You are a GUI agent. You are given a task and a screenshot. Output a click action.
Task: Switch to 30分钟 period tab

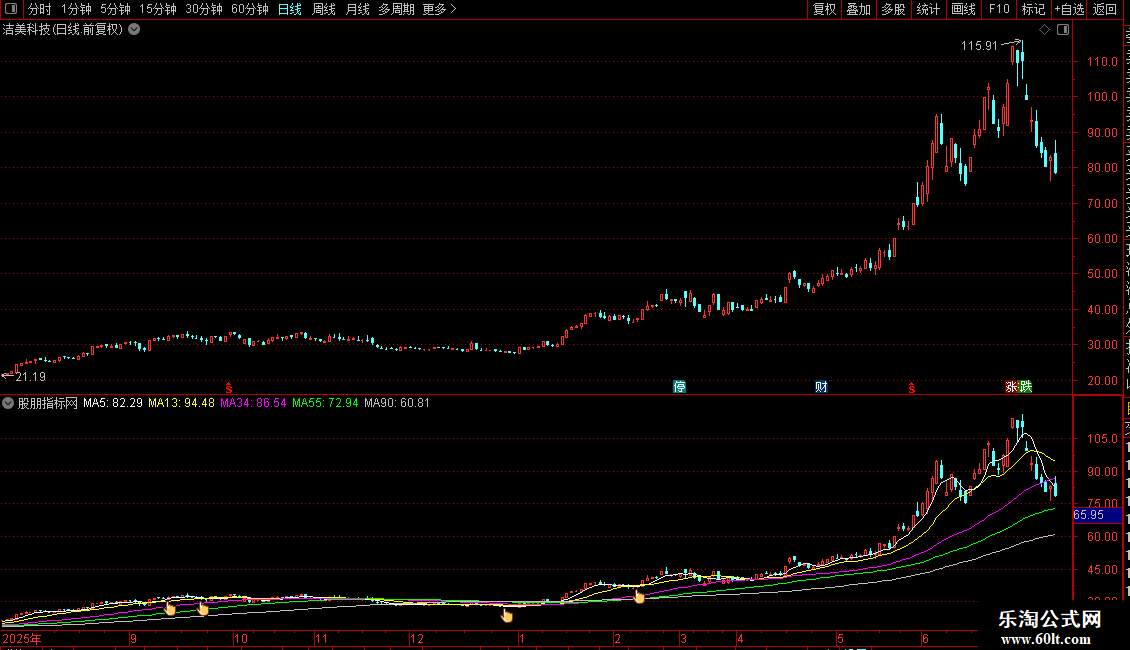point(204,9)
